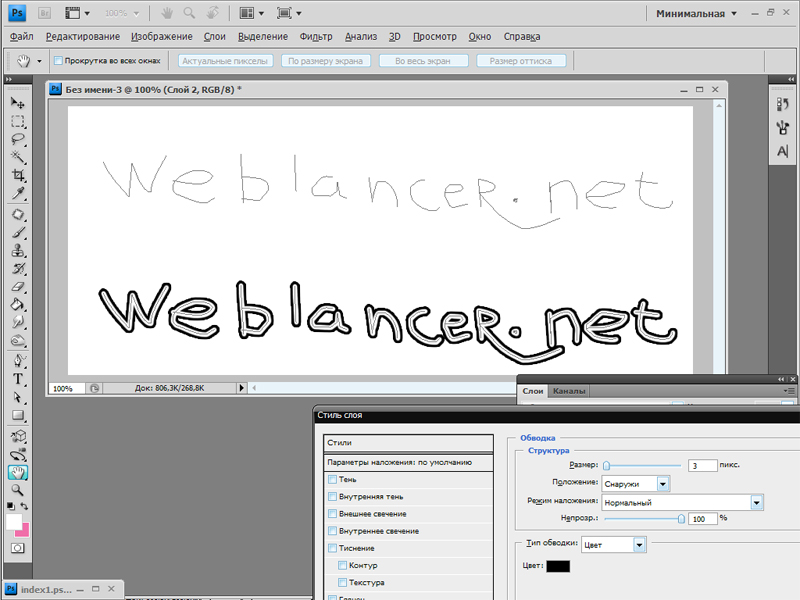This screenshot has width=800, height=600.
Task: Select the History Brush tool
Action: coord(18,268)
